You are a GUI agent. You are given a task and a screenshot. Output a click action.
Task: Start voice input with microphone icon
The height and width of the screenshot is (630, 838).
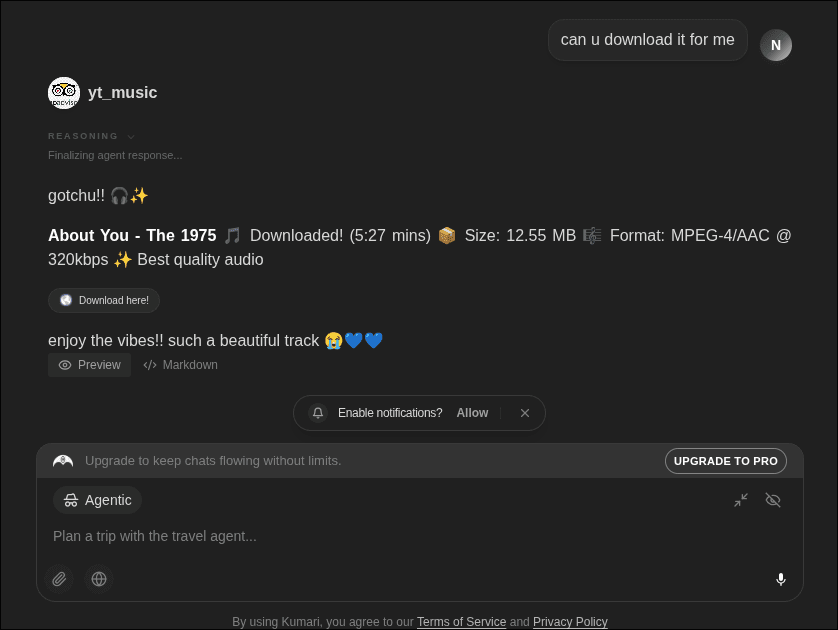pyautogui.click(x=781, y=579)
